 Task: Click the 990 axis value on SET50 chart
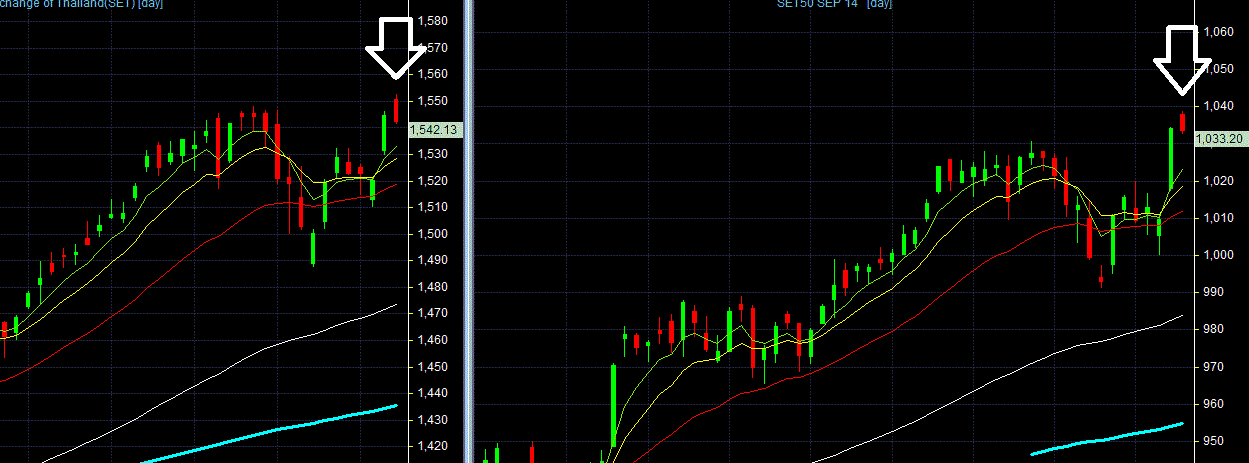1213,292
